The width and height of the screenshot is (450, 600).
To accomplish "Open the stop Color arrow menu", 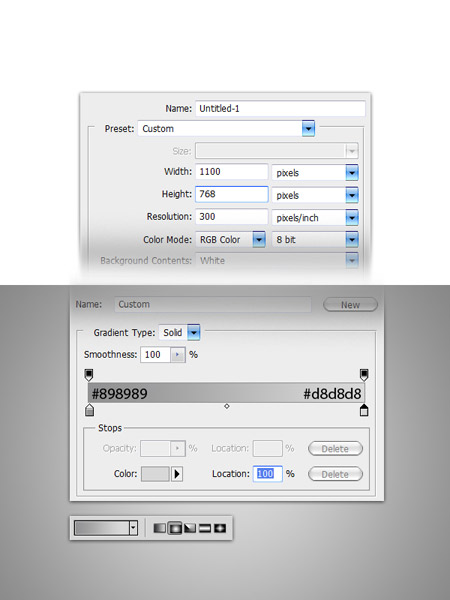I will click(177, 474).
